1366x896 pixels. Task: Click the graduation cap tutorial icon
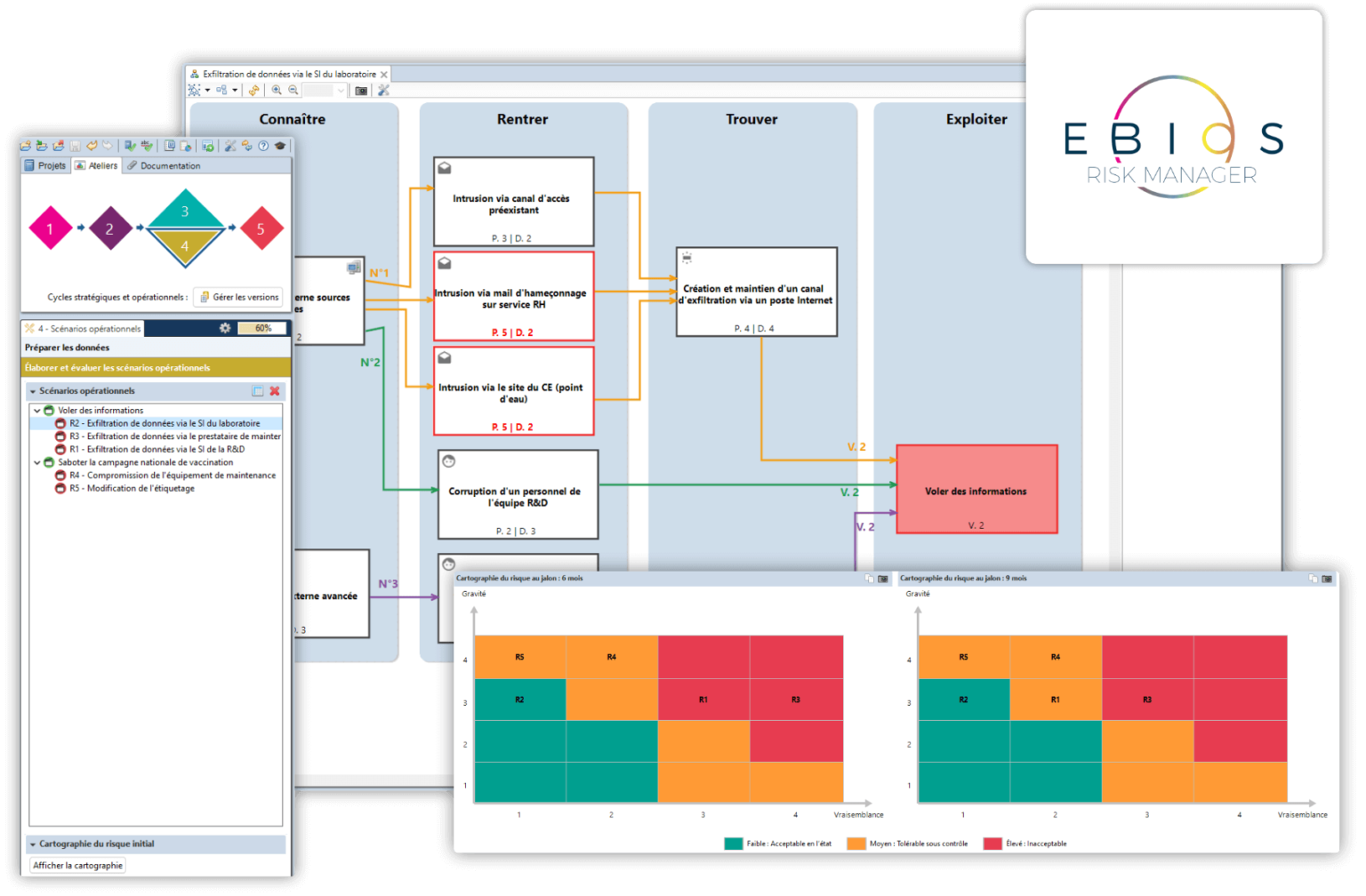281,146
